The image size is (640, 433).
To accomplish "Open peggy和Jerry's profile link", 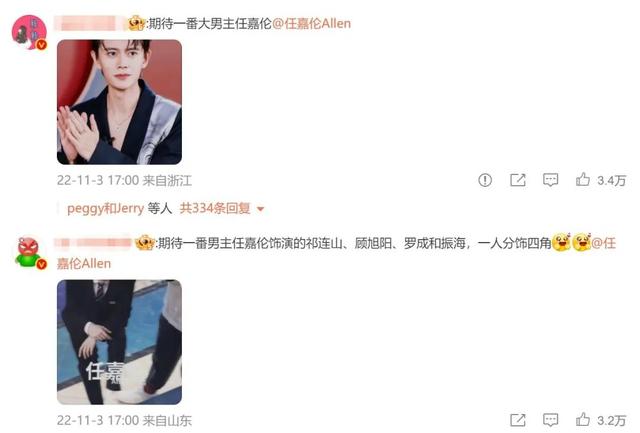I will click(105, 209).
